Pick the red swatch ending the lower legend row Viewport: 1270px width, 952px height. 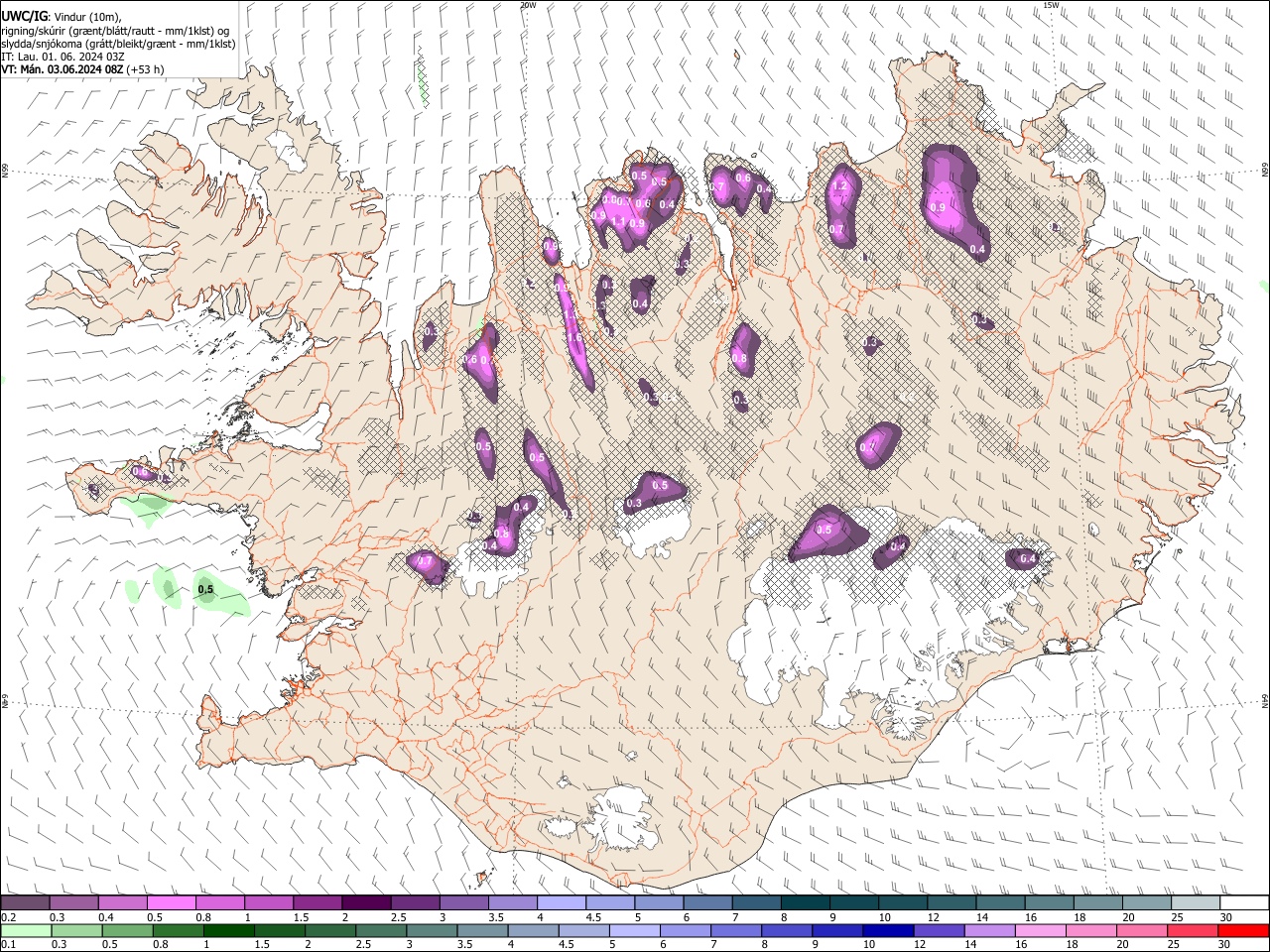(x=1245, y=930)
